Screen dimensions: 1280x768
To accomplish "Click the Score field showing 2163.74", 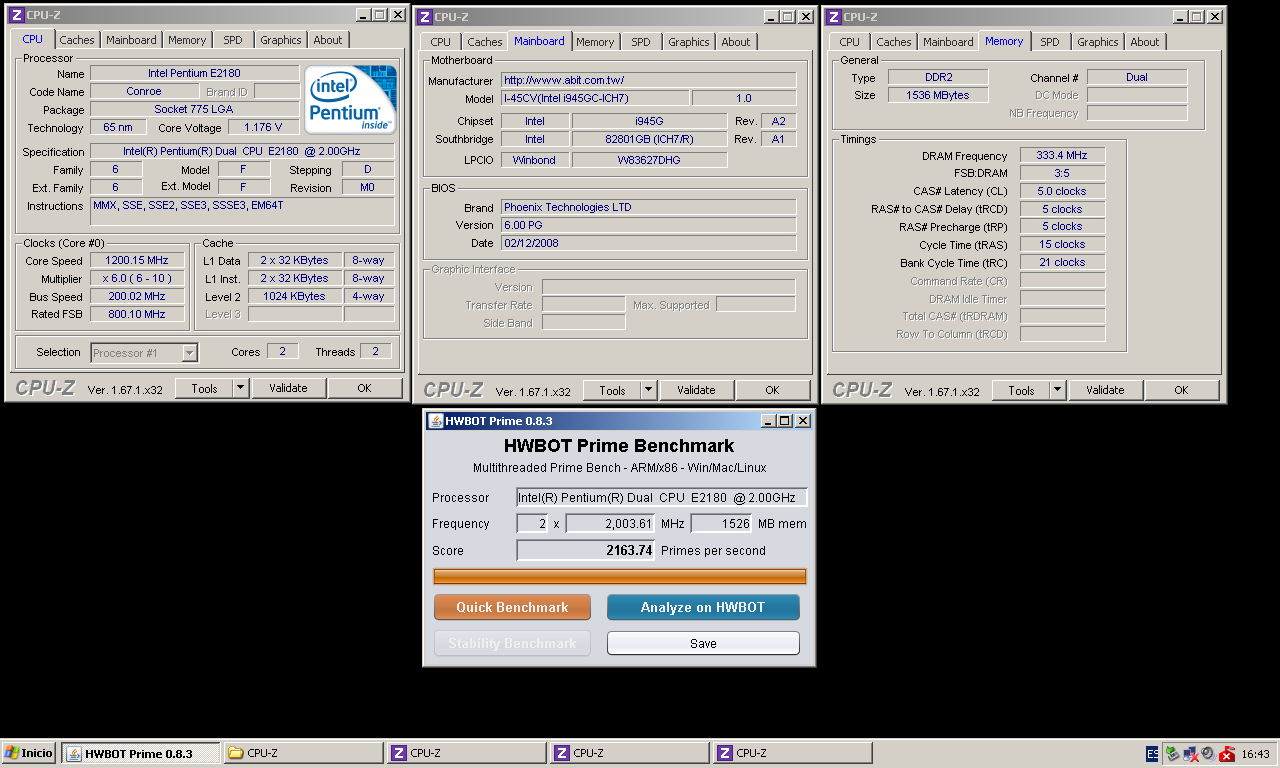I will pos(586,550).
